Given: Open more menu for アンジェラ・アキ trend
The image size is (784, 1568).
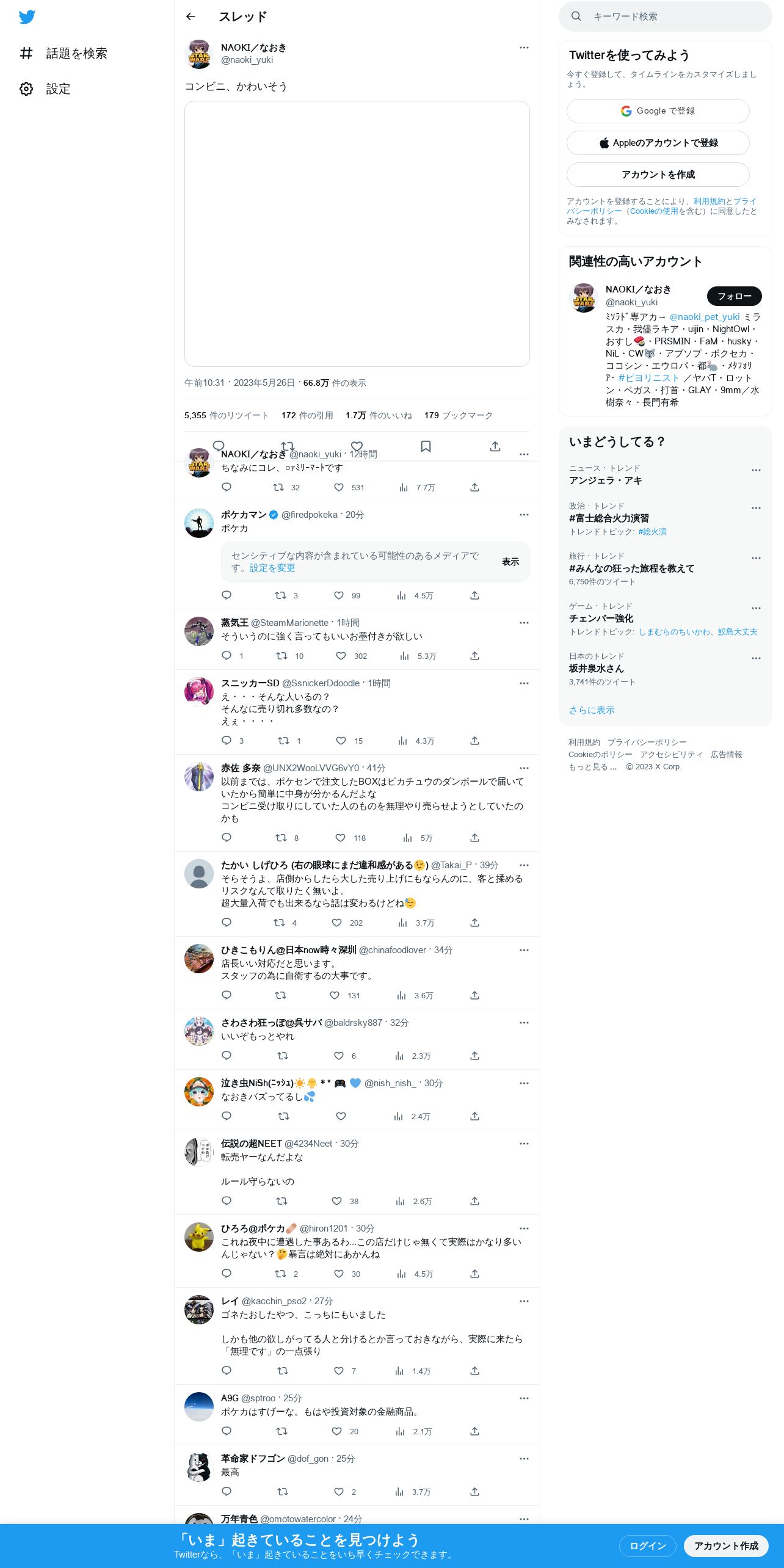Looking at the screenshot, I should click(756, 470).
